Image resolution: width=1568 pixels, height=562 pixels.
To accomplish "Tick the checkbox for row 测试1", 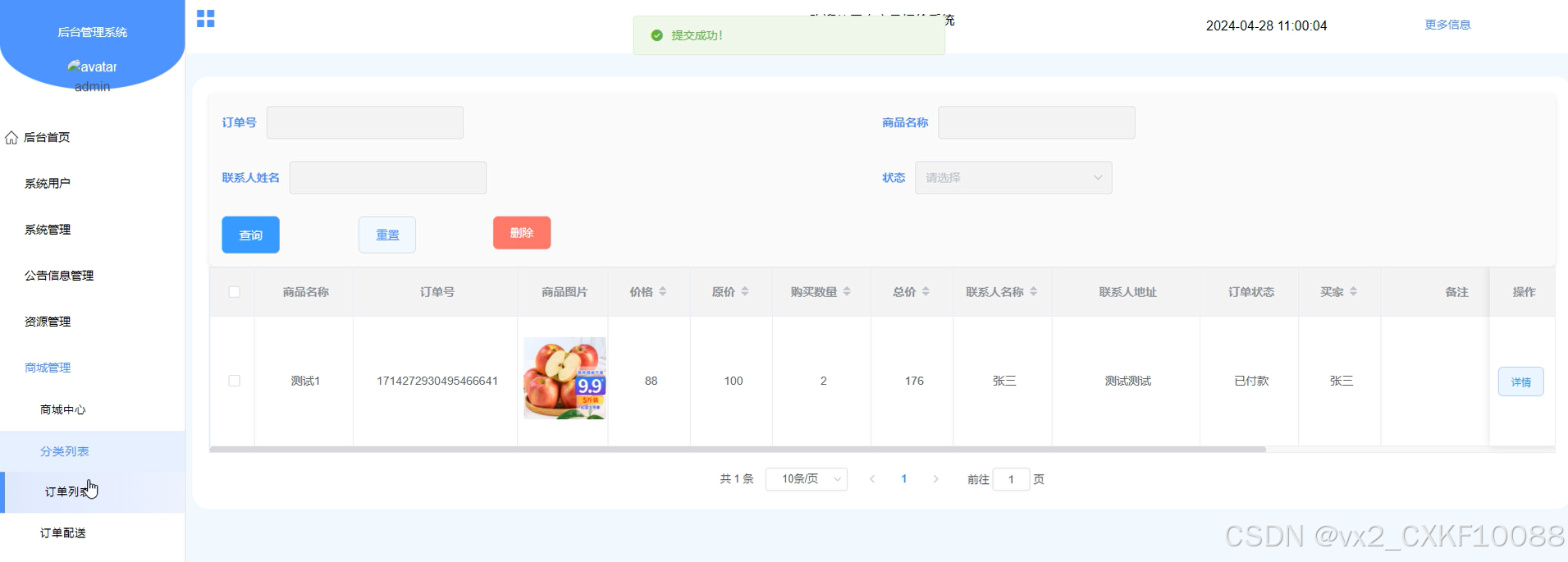I will [234, 381].
